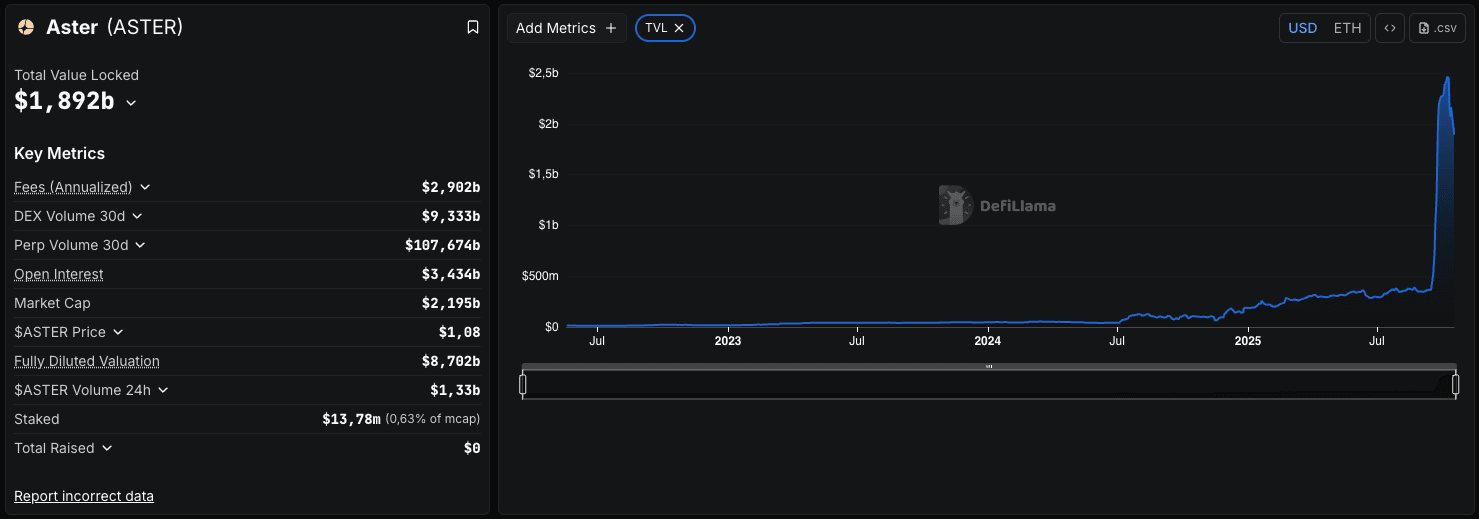1479x519 pixels.
Task: Click the bookmark icon next to Aster
Action: 473,28
